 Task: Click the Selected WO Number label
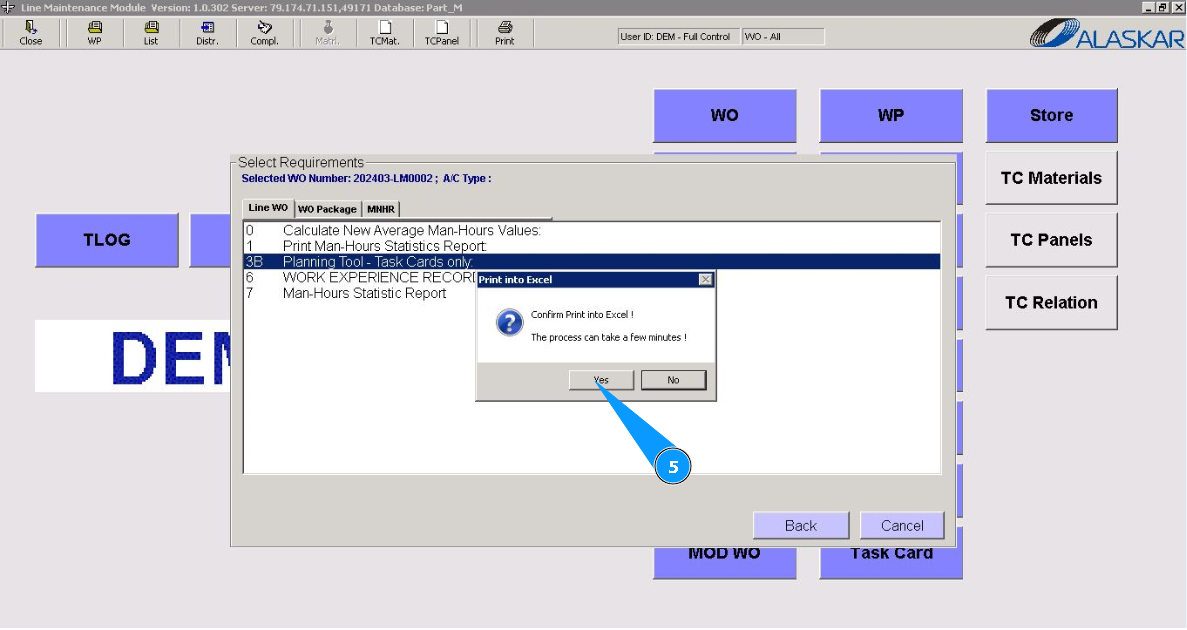pyautogui.click(x=366, y=179)
